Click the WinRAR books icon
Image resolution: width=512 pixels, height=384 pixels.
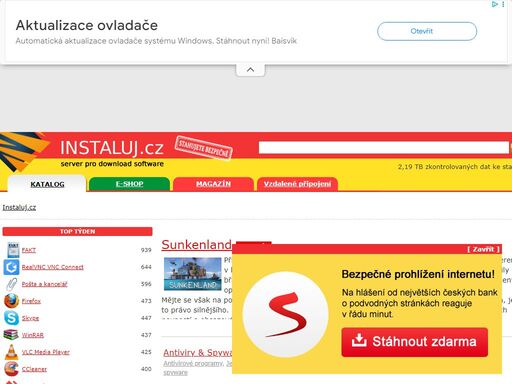point(11,335)
